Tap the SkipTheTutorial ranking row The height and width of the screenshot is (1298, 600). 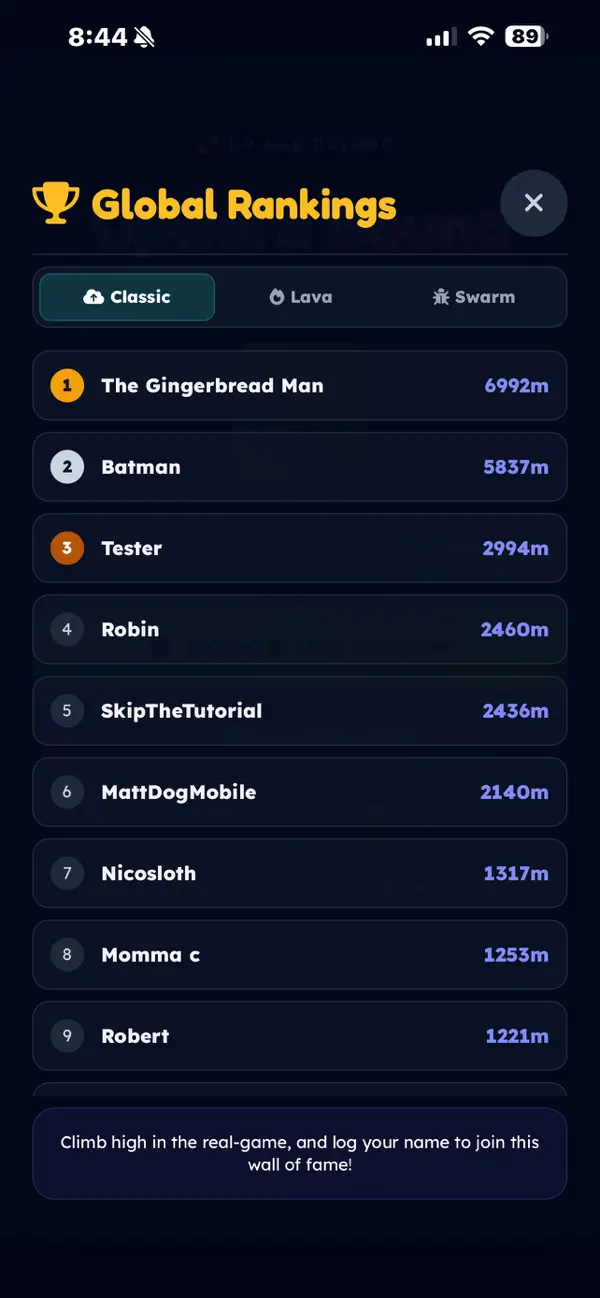[300, 711]
